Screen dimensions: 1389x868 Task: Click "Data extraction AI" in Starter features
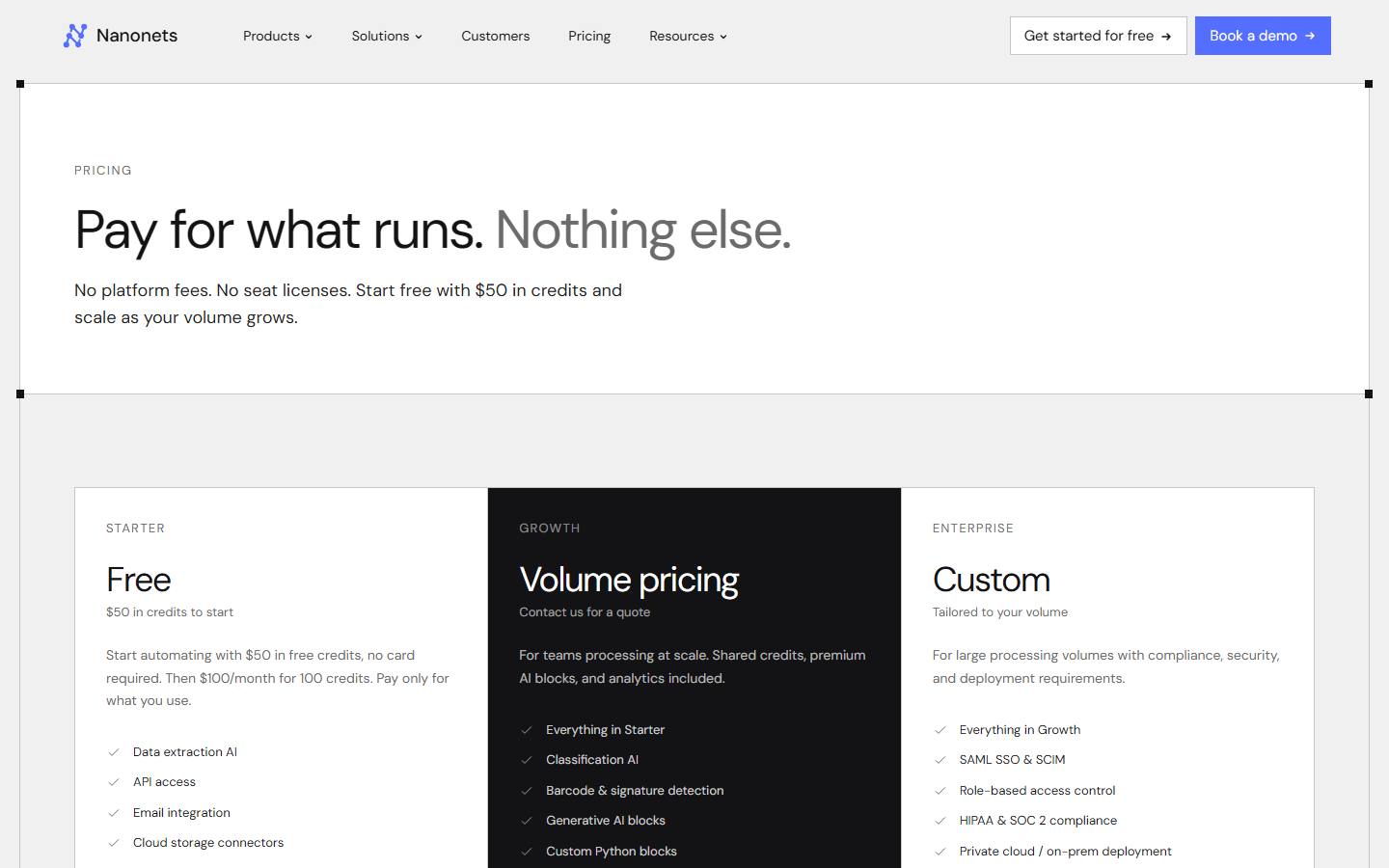[x=185, y=752]
